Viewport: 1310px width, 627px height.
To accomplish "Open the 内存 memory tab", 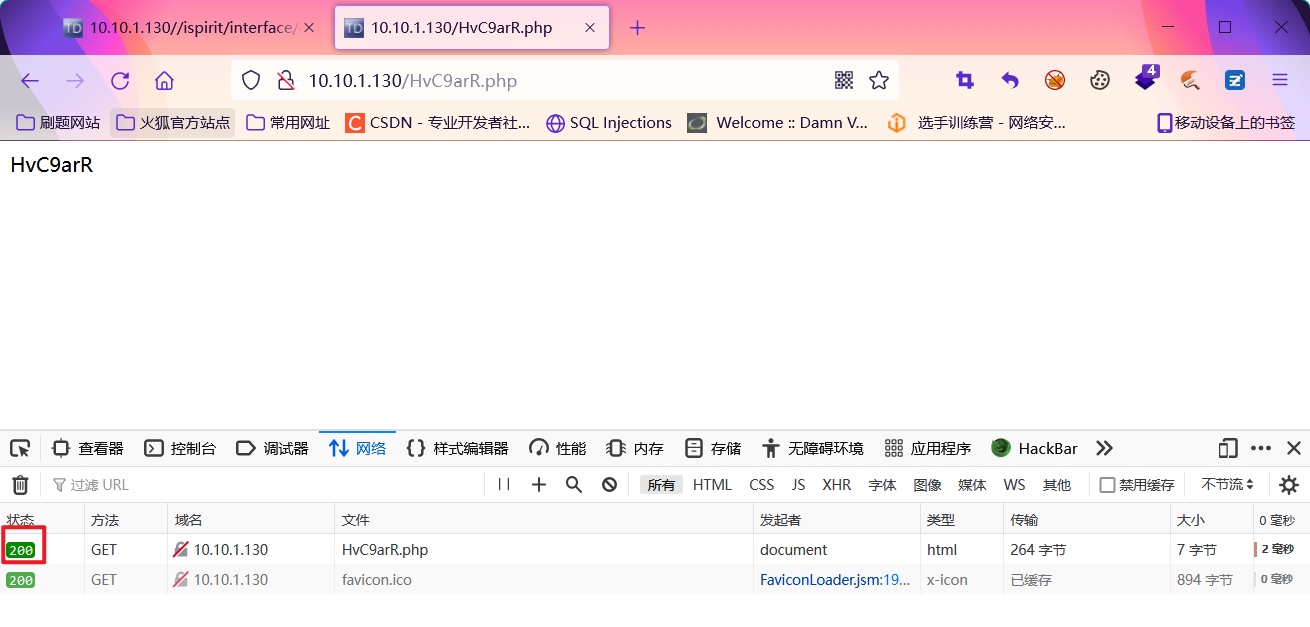I will tap(635, 448).
